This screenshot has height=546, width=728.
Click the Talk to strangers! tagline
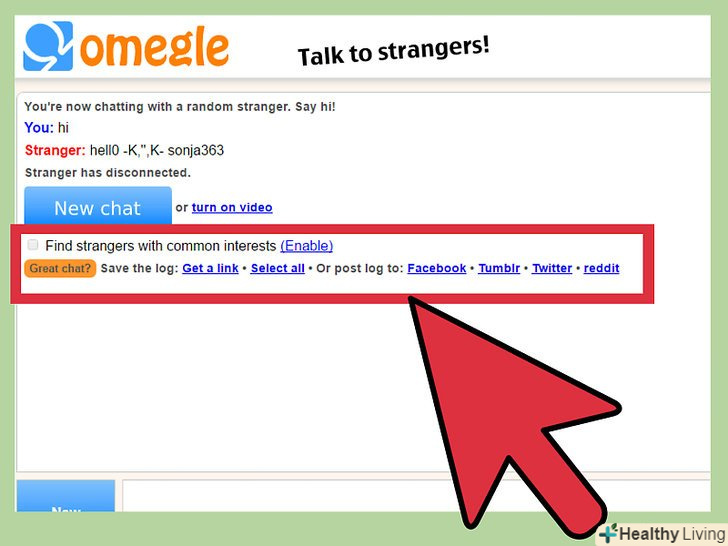click(x=394, y=52)
